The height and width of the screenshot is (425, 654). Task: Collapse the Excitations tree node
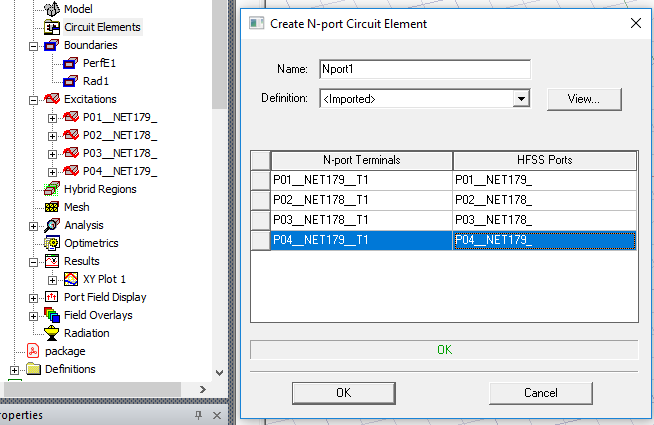pos(34,99)
